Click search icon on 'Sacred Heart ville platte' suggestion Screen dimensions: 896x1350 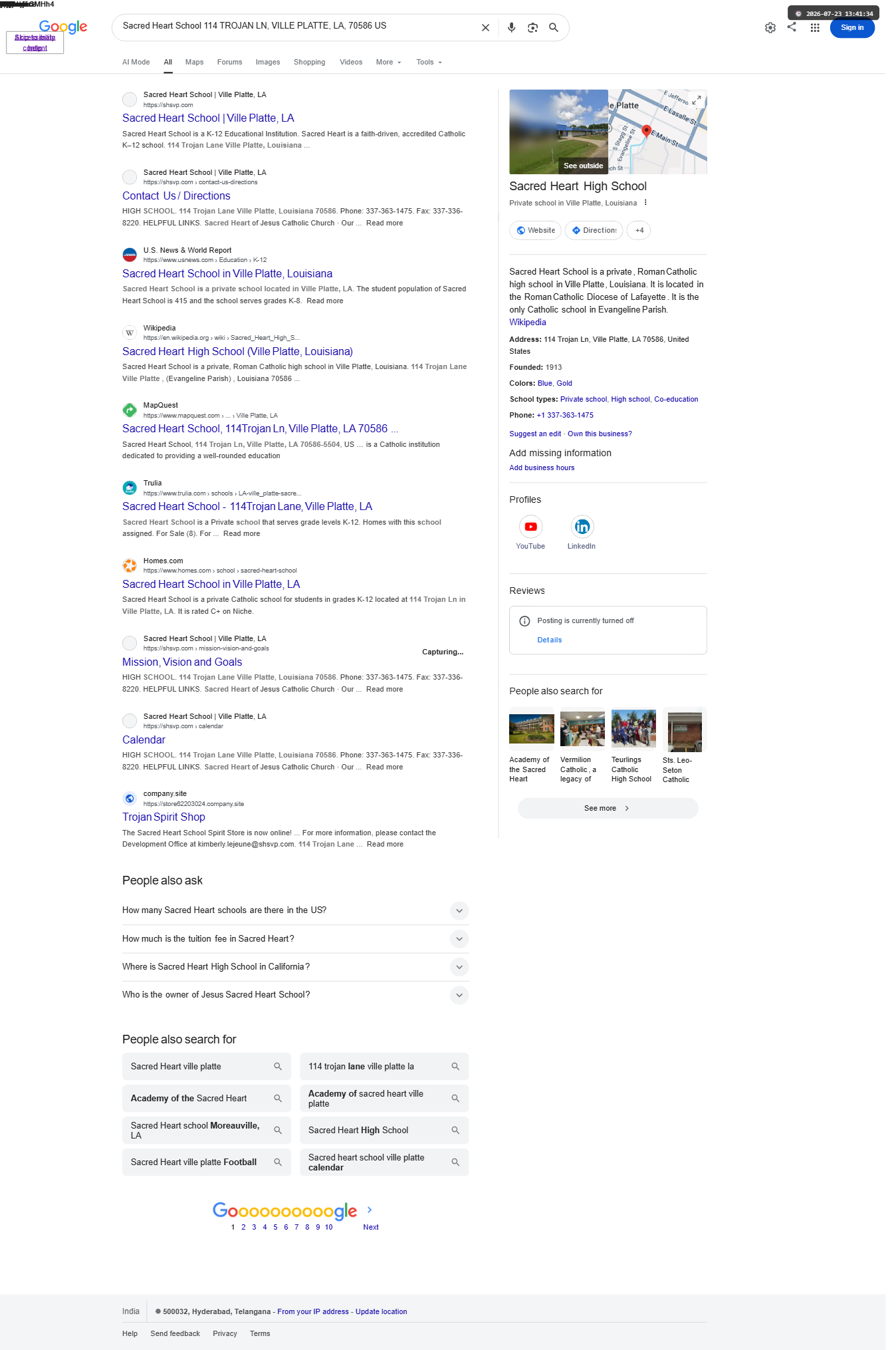(x=278, y=1067)
